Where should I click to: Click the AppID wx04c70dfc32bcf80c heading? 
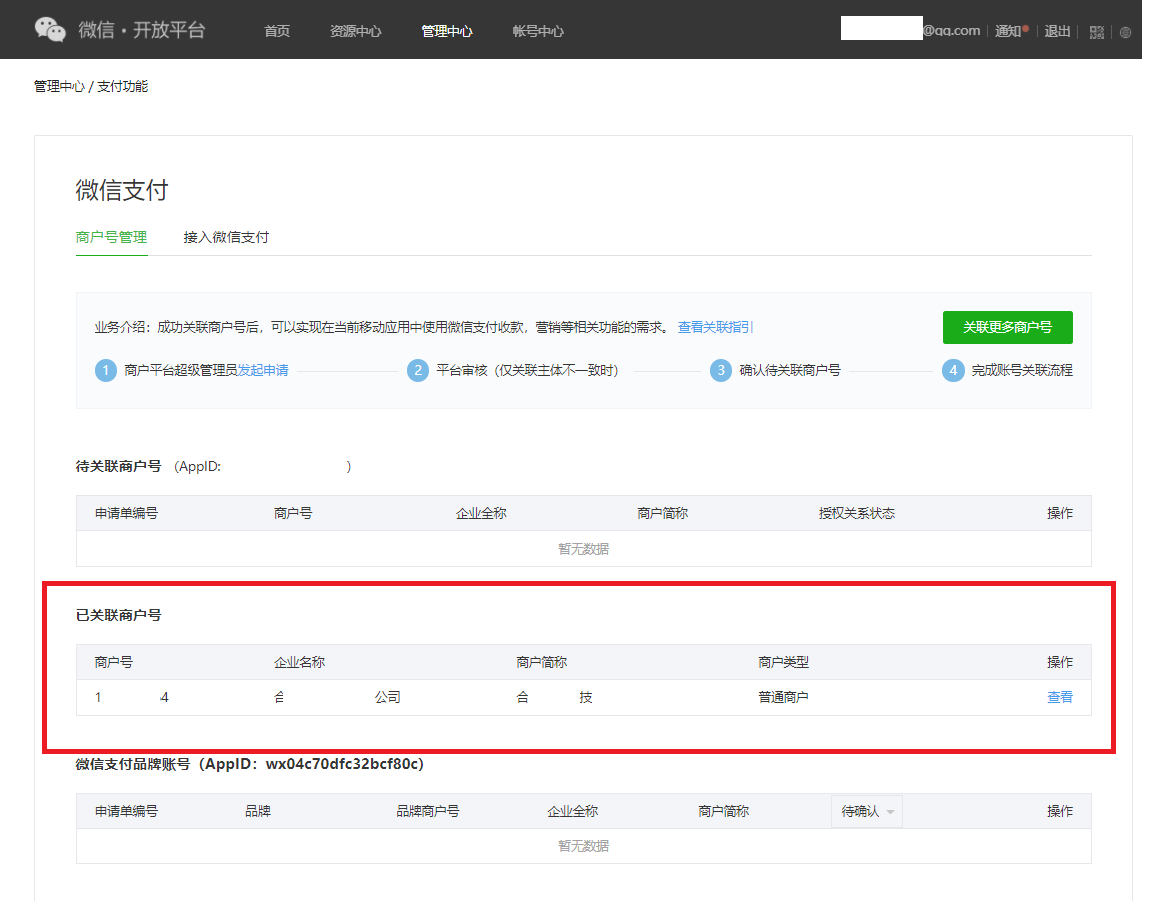pos(249,764)
